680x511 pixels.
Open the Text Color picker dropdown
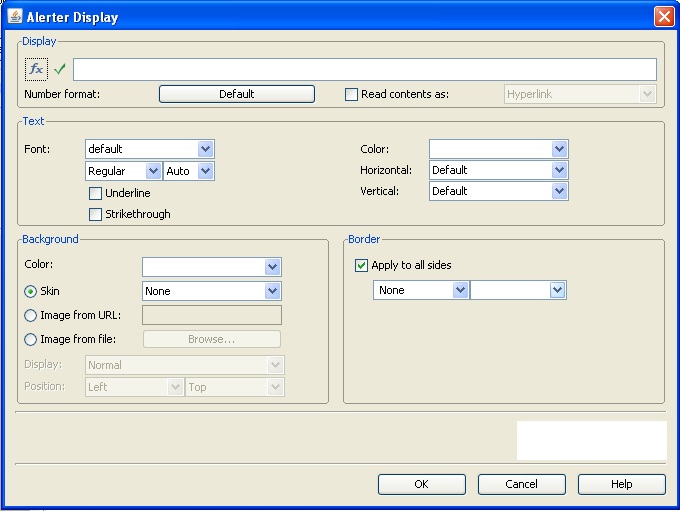tap(499, 149)
